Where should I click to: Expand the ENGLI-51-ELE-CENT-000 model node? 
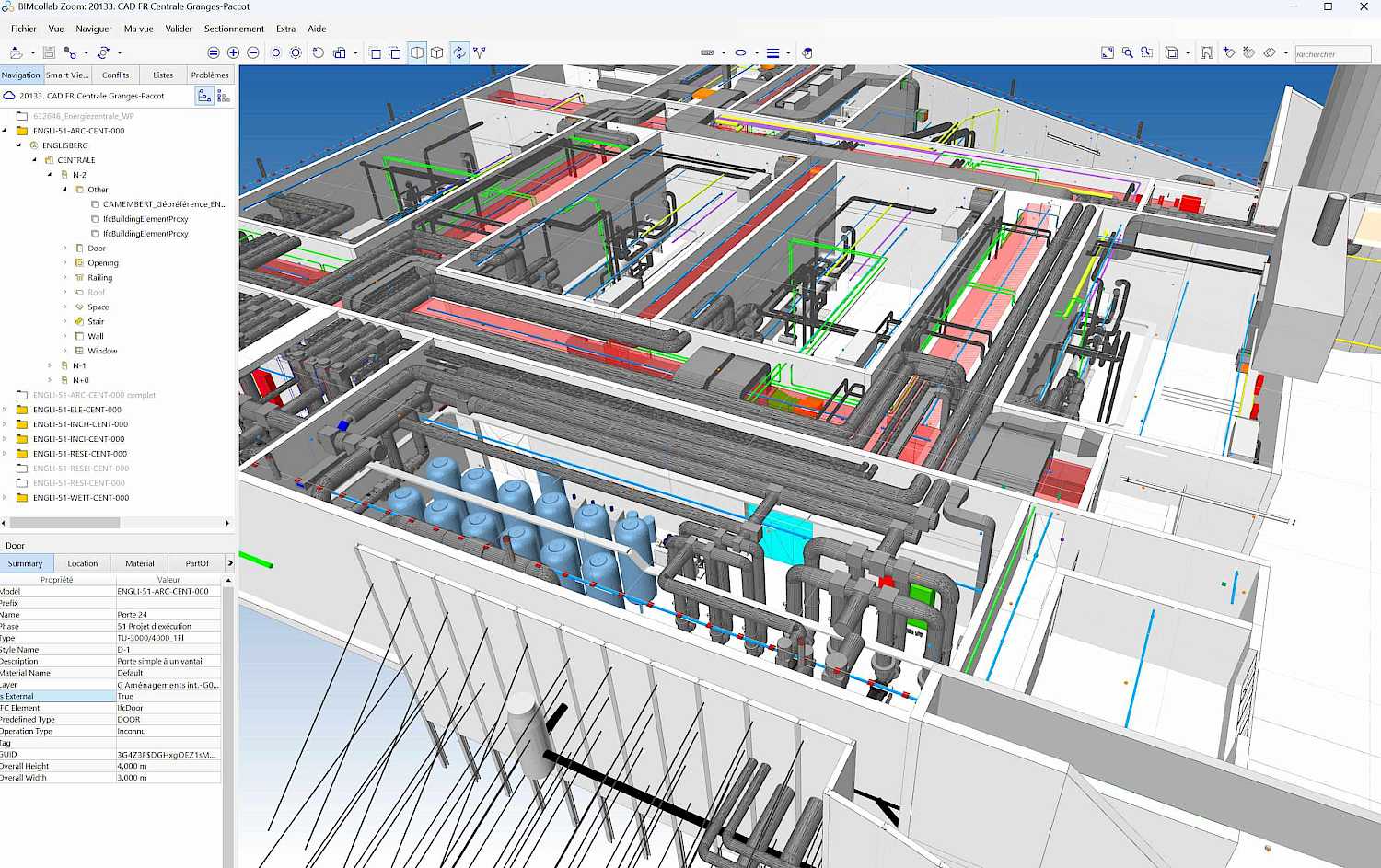[x=6, y=410]
